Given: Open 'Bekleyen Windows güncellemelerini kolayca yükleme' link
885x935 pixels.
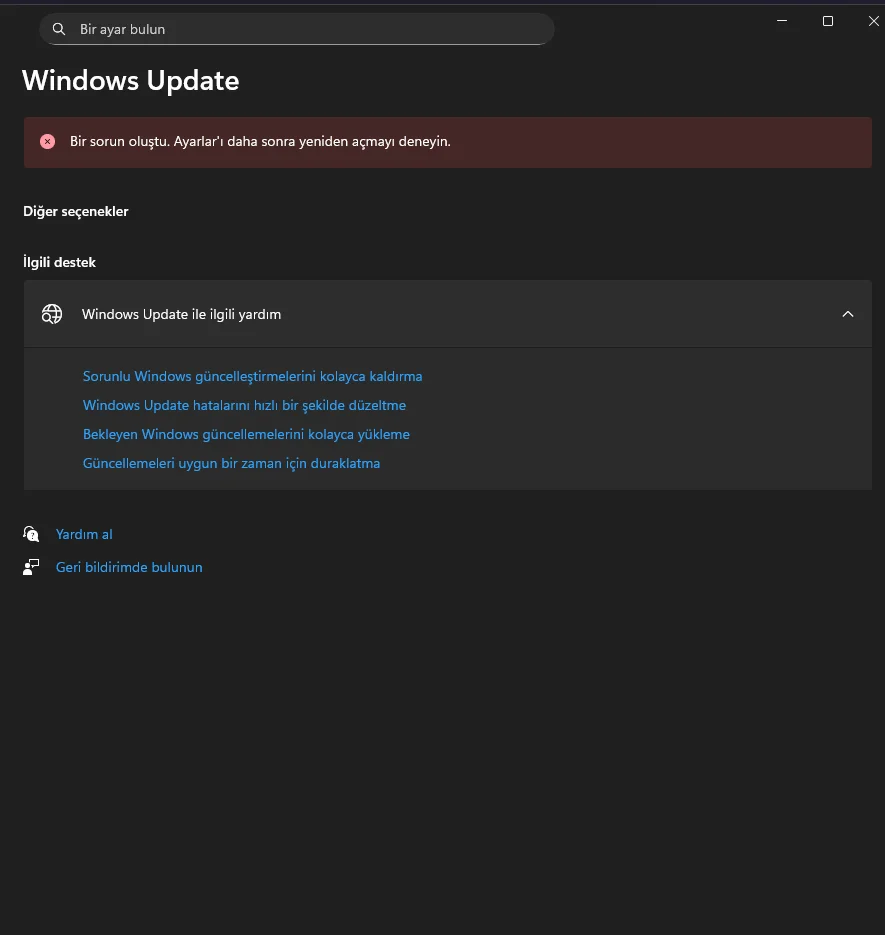Looking at the screenshot, I should point(246,434).
